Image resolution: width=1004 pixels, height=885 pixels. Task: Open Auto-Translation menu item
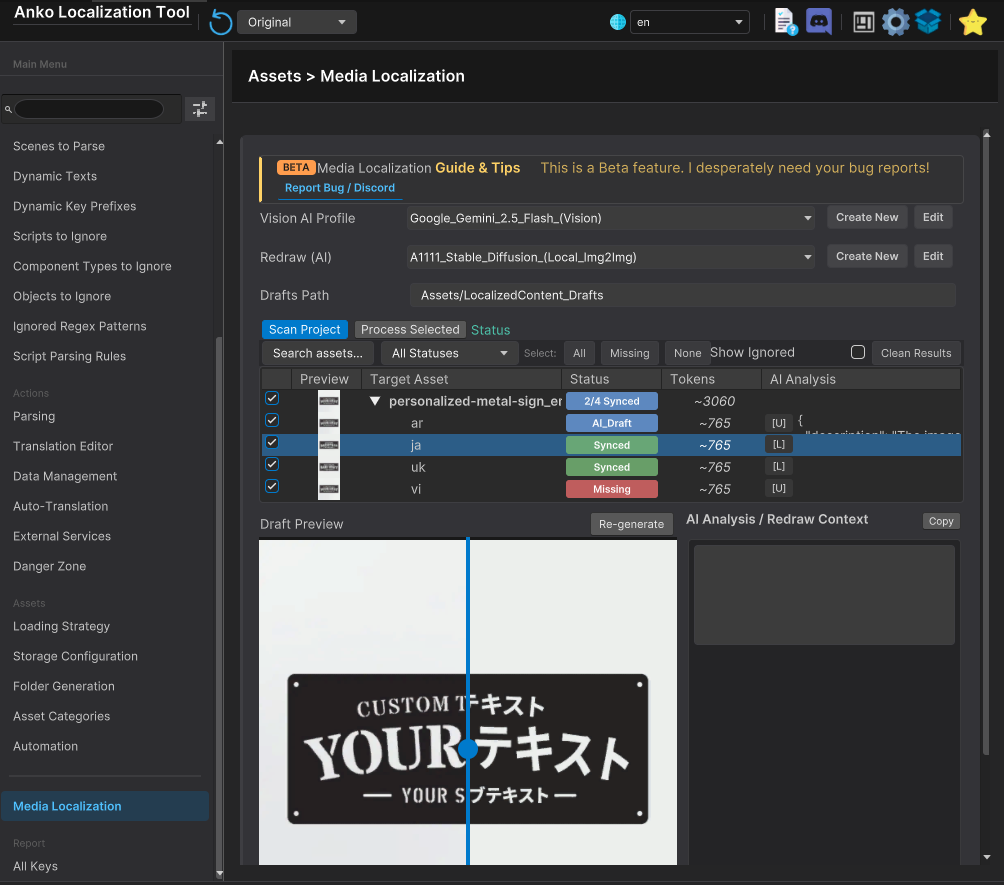(61, 507)
